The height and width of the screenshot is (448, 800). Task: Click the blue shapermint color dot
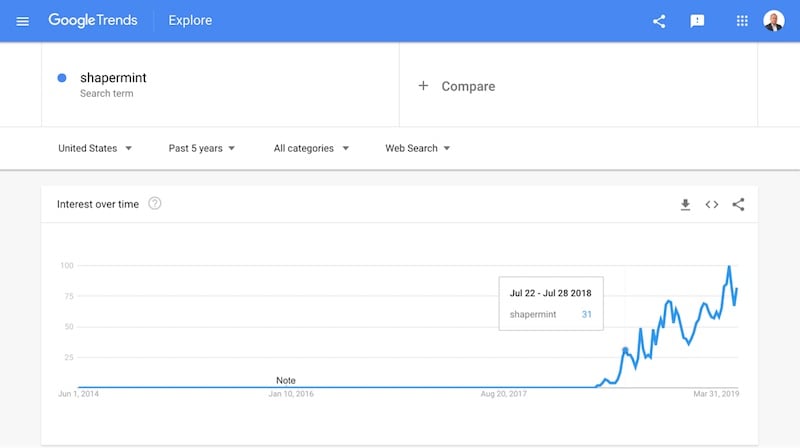62,78
